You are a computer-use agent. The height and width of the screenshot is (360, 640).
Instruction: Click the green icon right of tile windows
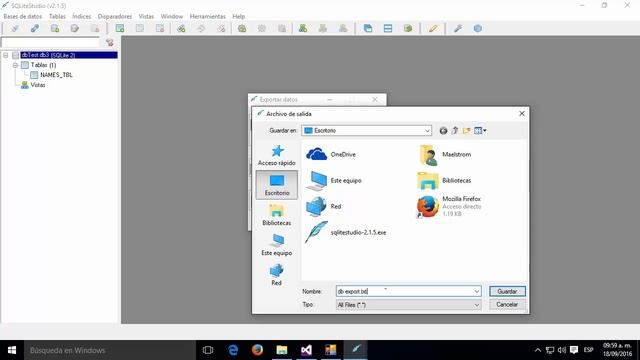[x=408, y=29]
